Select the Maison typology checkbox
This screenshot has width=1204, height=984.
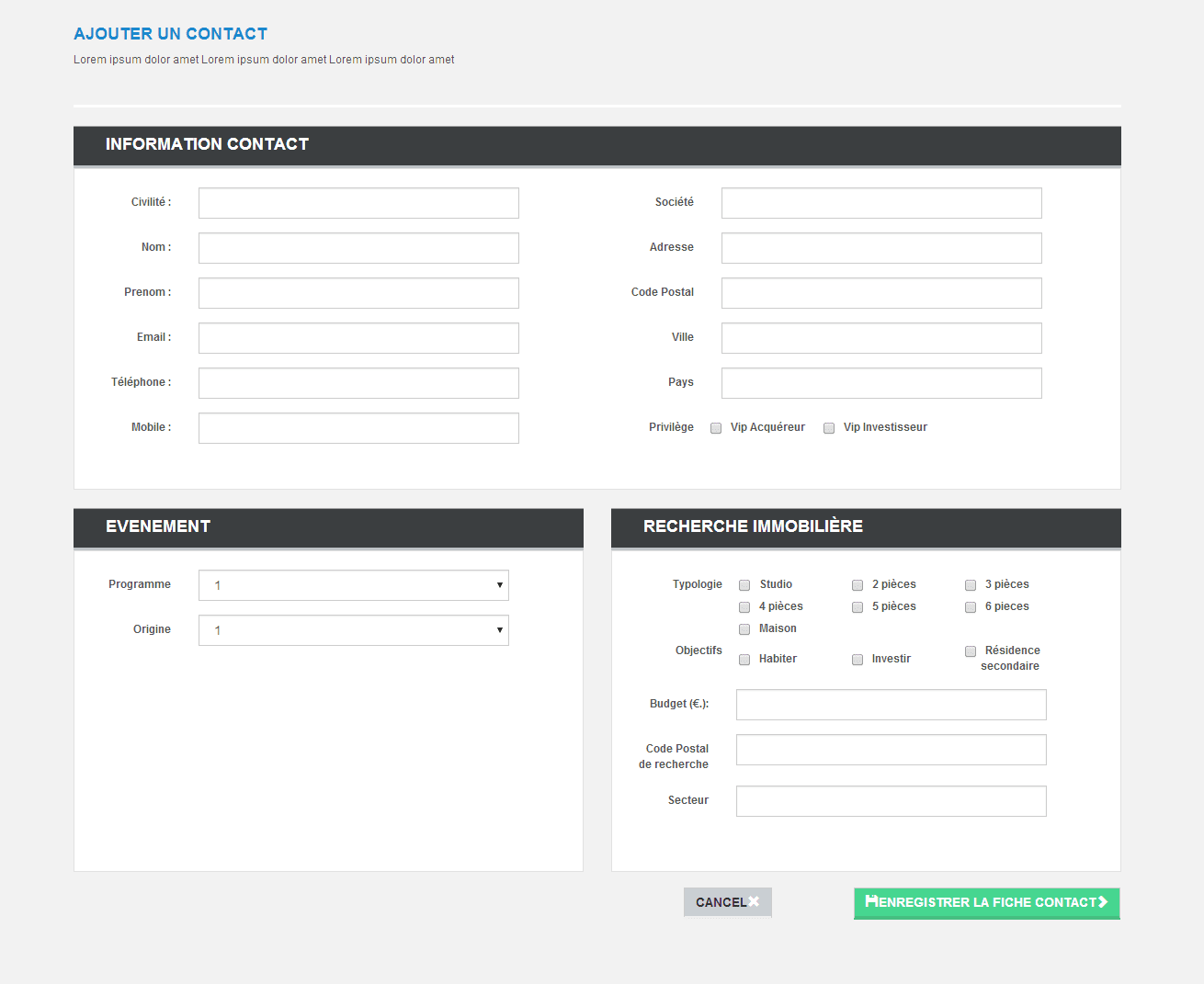(x=744, y=628)
